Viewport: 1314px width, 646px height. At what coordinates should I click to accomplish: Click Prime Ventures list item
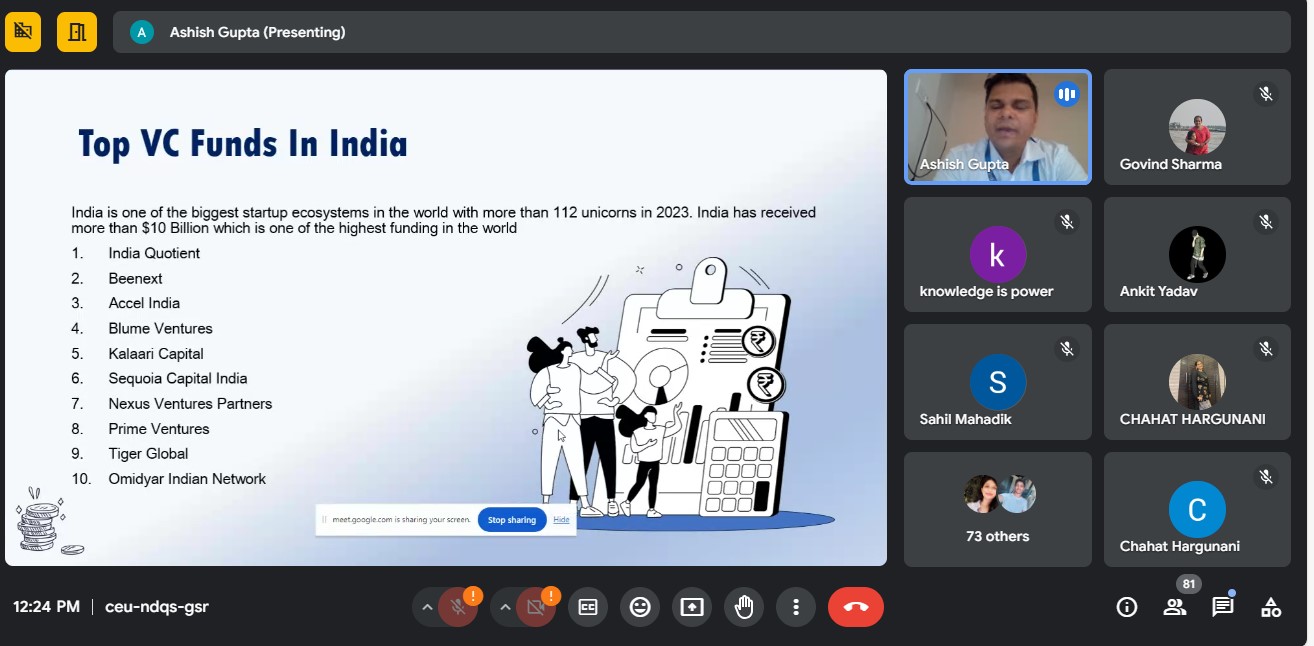coord(159,428)
